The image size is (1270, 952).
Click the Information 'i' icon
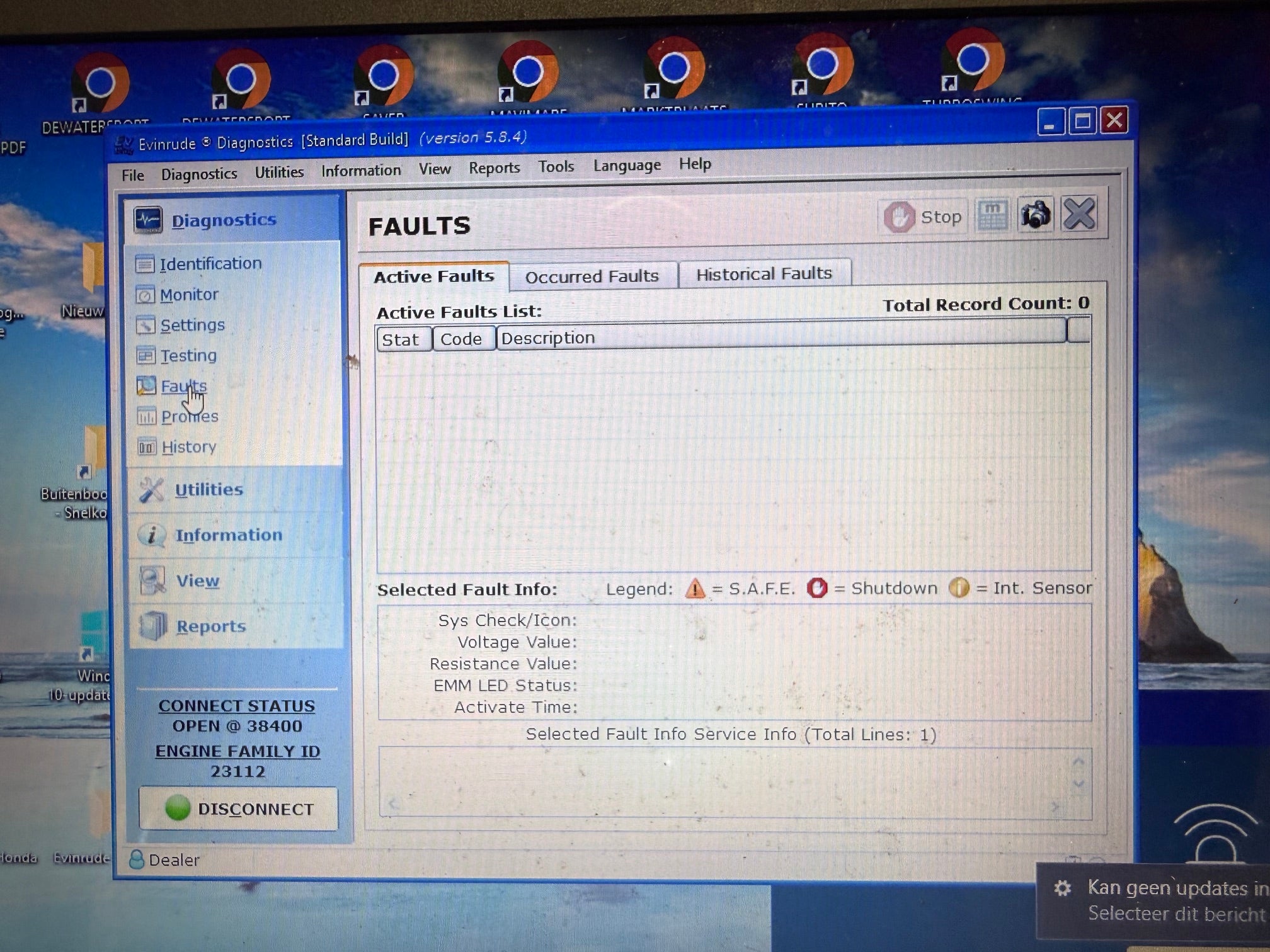(x=152, y=535)
